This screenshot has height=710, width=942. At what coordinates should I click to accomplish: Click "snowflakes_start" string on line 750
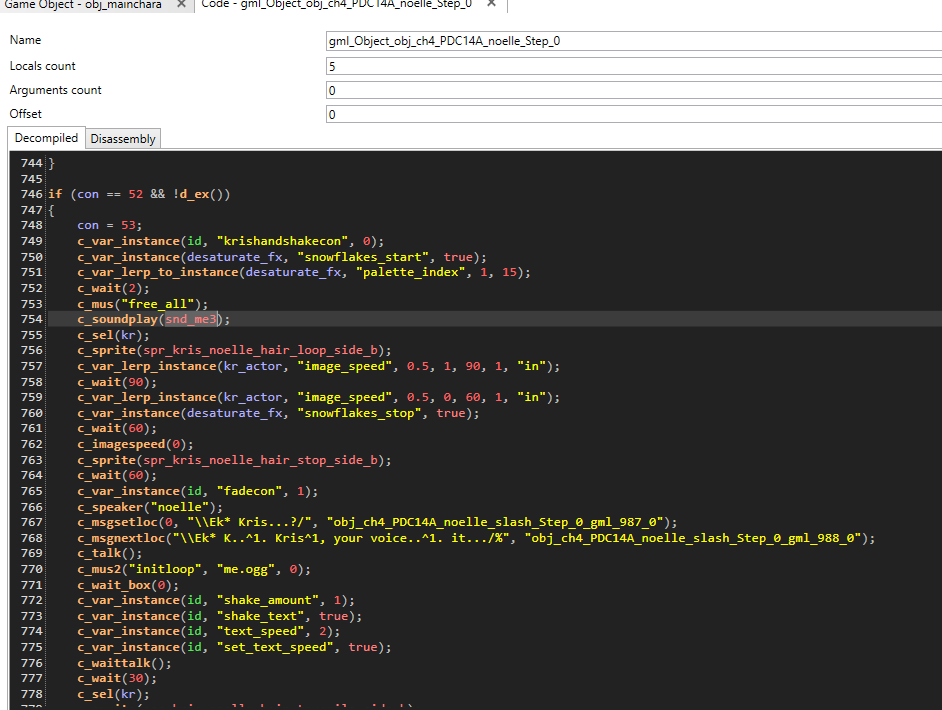[x=363, y=257]
